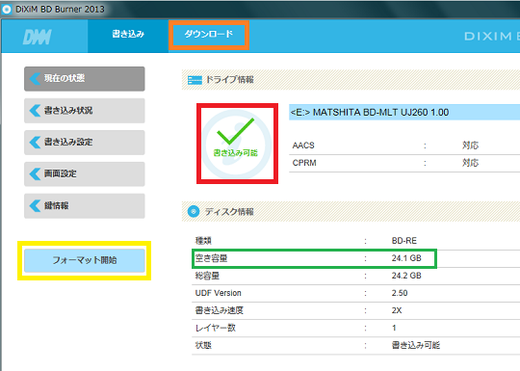Click the ドライブ情報 section header text
Viewport: 520px width, 371px height.
point(230,80)
